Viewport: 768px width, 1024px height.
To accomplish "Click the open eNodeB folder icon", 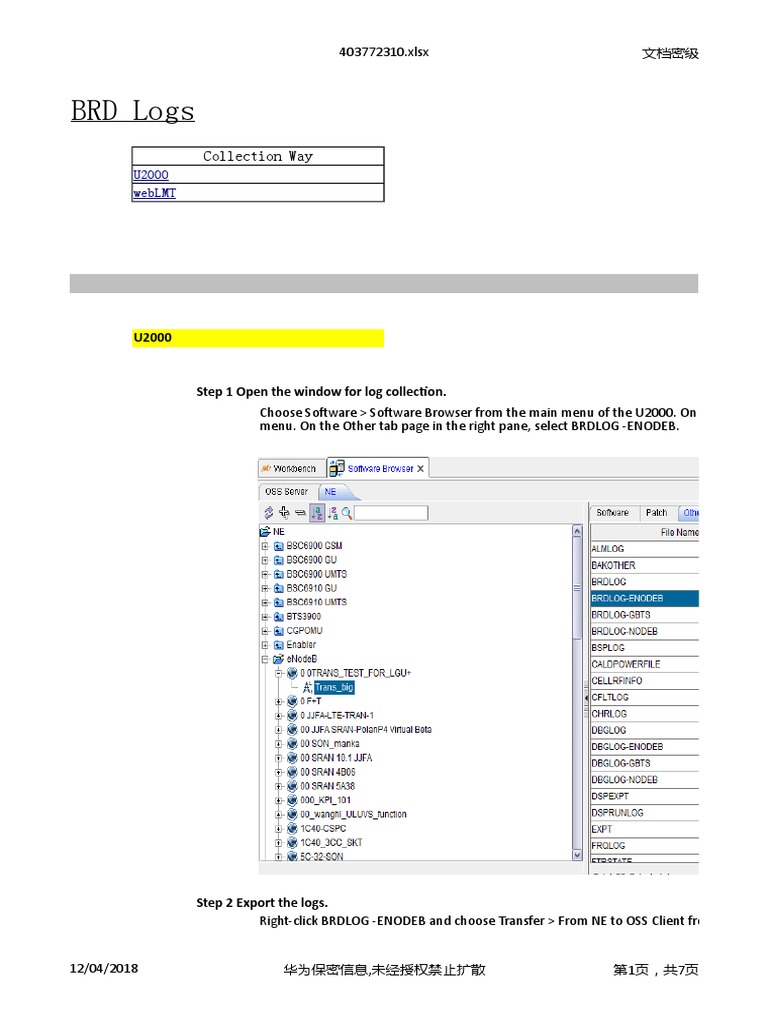I will 279,659.
